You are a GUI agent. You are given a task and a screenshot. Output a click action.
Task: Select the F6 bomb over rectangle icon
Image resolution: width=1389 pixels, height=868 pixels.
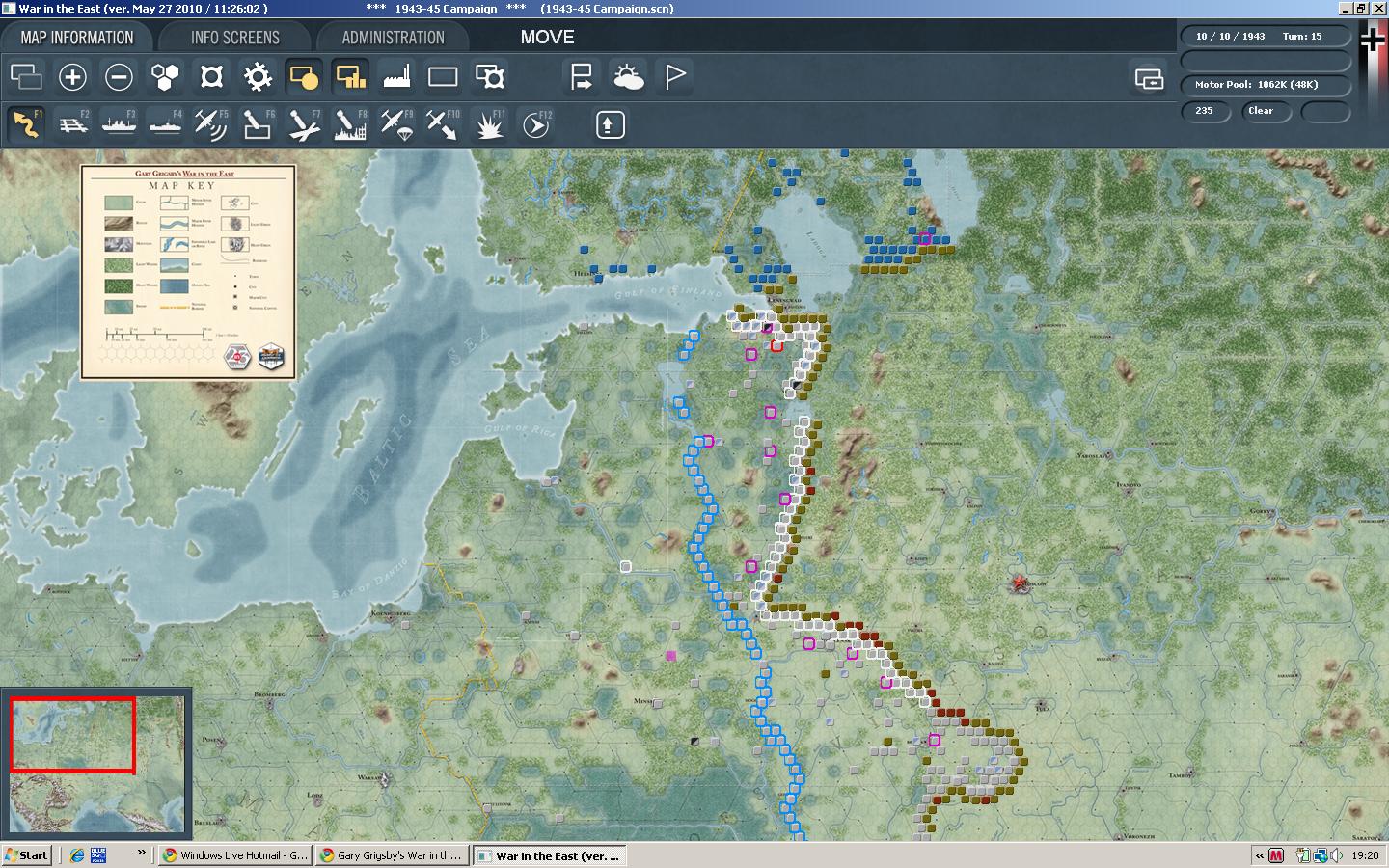258,124
